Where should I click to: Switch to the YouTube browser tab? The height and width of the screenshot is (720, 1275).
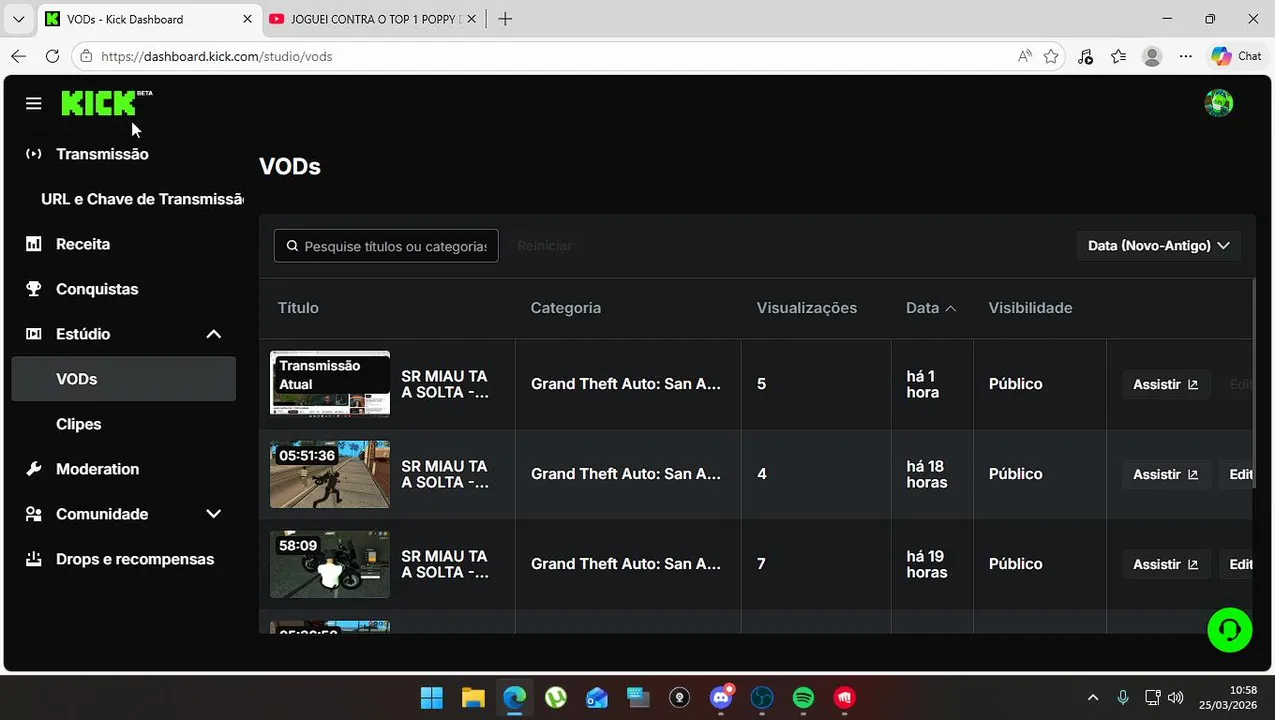pos(375,19)
